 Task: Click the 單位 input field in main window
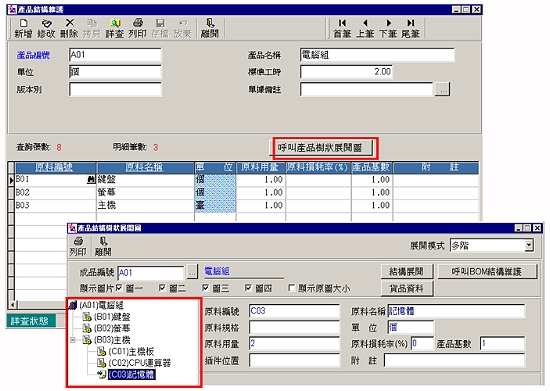[115, 72]
